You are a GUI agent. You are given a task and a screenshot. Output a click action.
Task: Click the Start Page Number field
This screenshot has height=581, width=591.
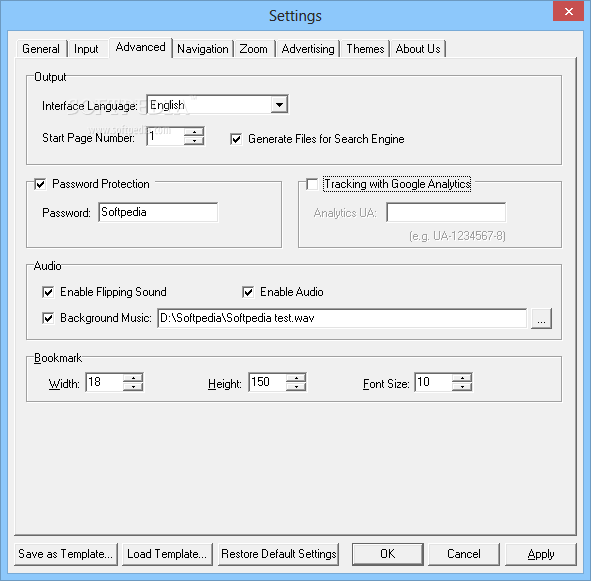point(165,136)
